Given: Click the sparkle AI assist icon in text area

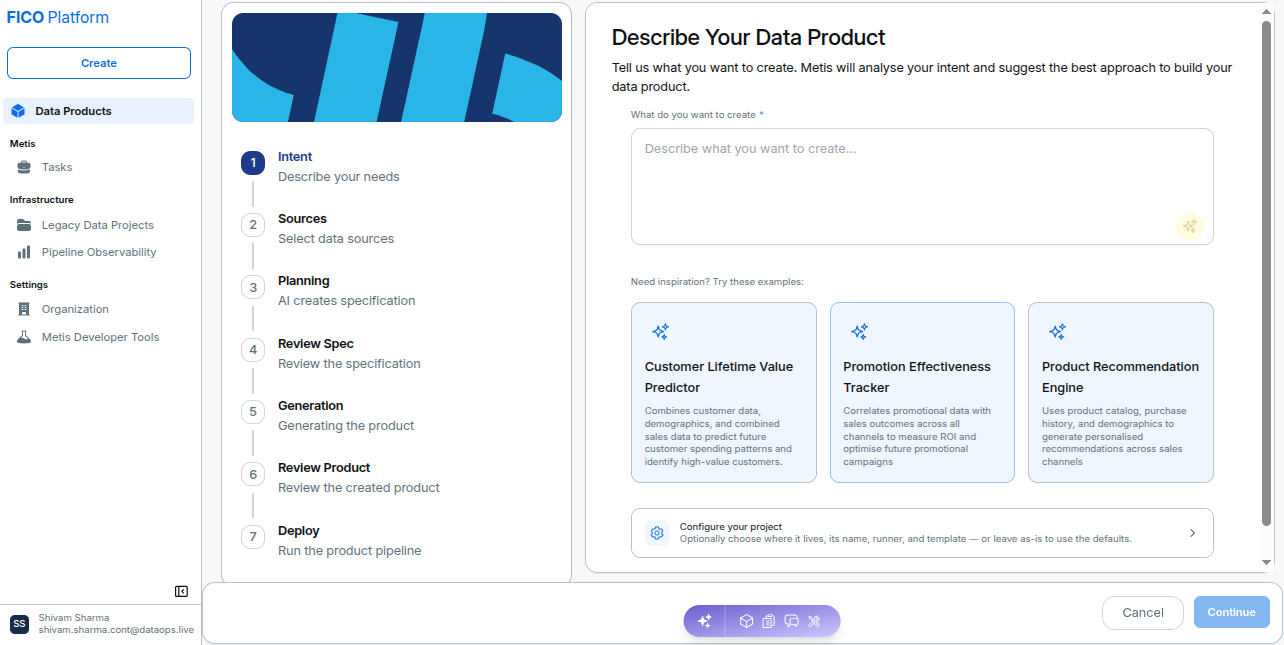Looking at the screenshot, I should pos(1189,226).
